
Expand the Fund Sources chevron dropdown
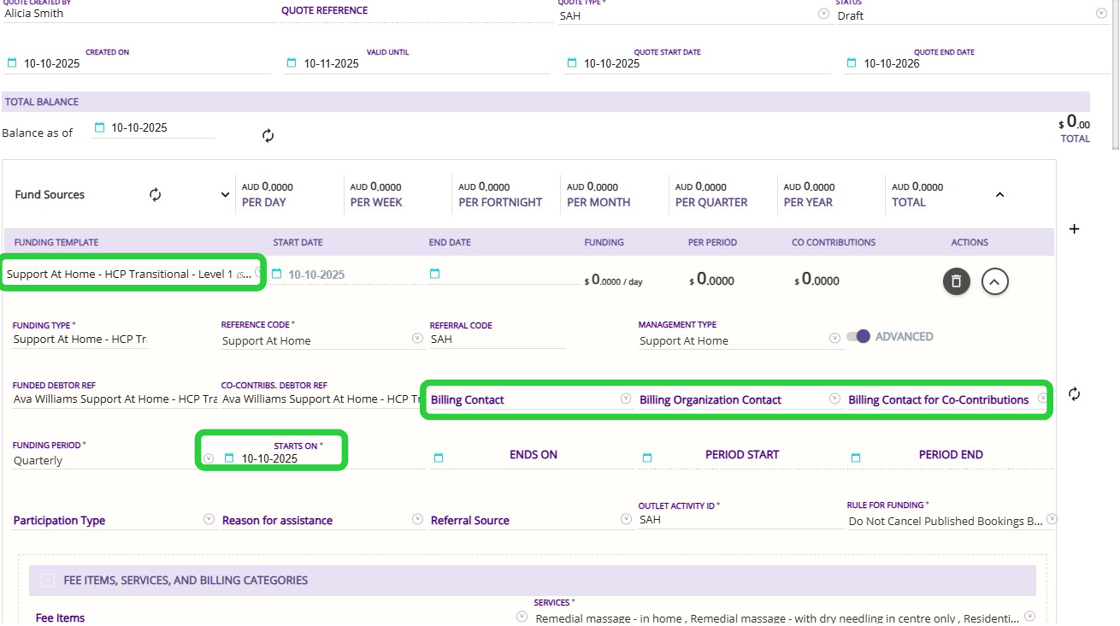225,195
